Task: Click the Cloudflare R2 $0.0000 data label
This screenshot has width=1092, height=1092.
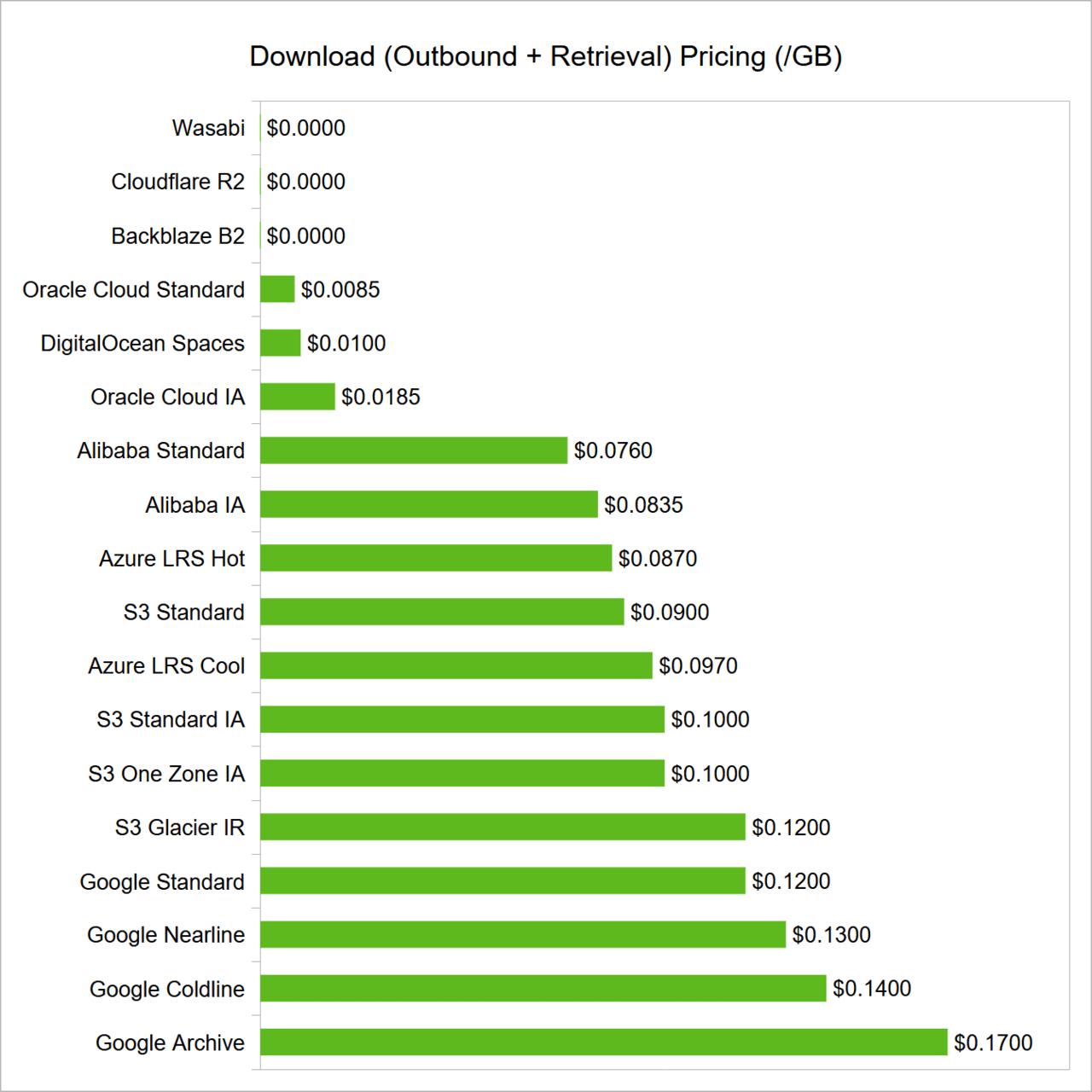Action: coord(306,182)
